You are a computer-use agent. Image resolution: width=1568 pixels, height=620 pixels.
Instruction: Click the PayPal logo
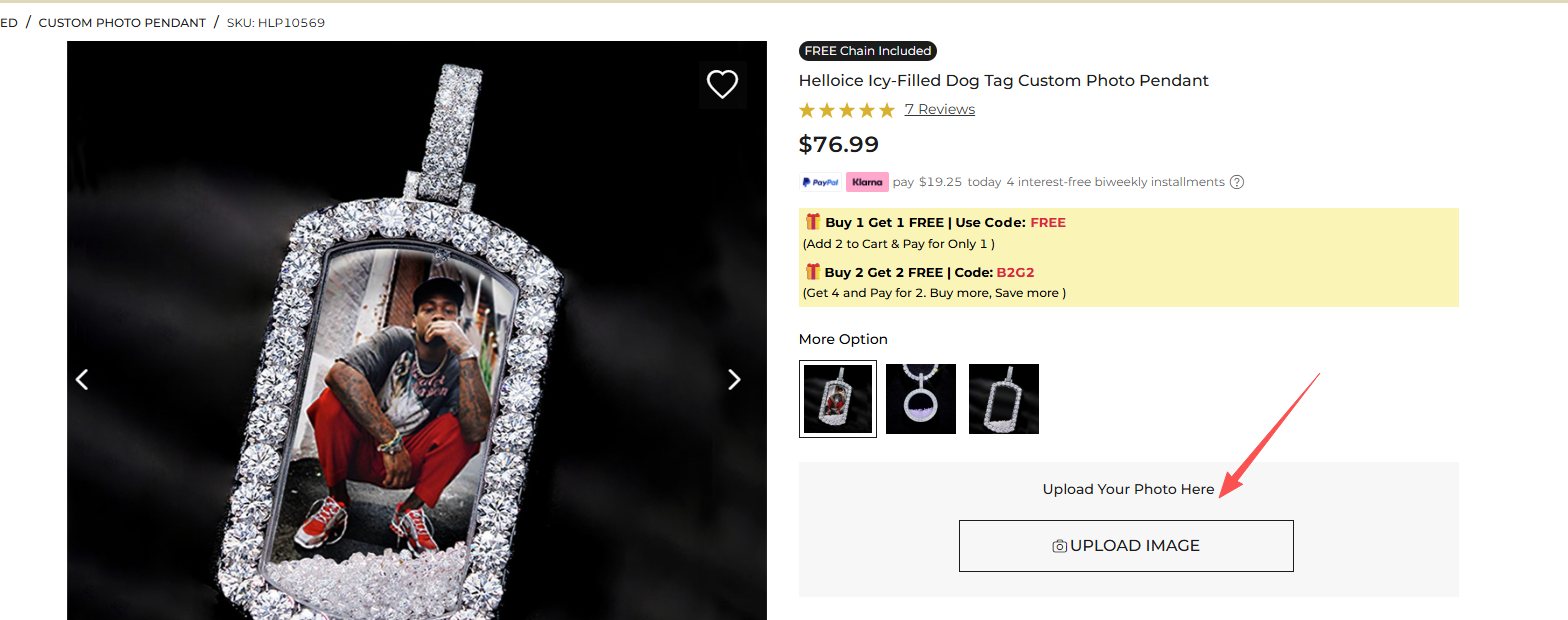click(x=819, y=182)
